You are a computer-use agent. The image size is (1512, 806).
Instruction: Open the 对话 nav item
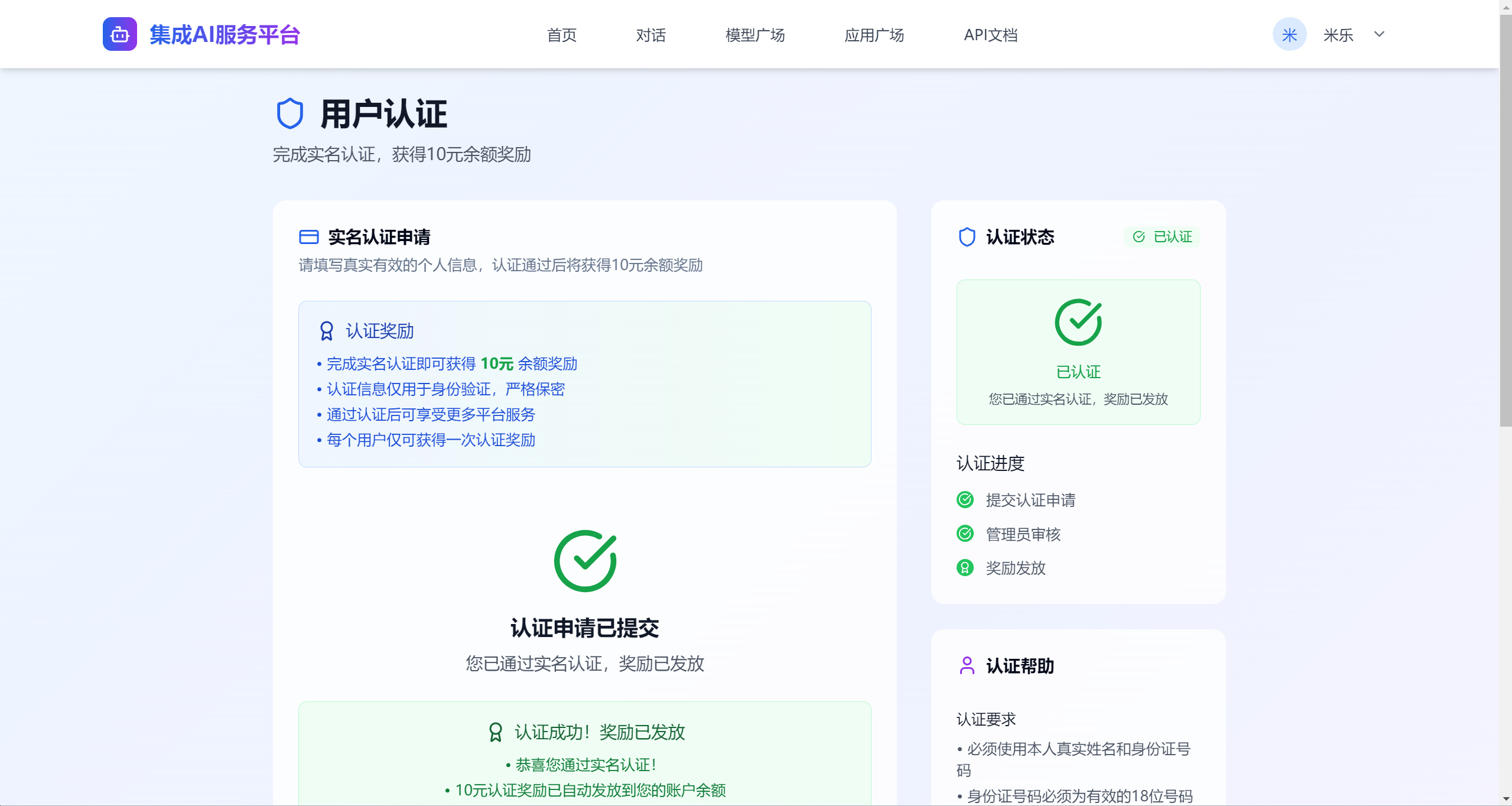tap(651, 35)
